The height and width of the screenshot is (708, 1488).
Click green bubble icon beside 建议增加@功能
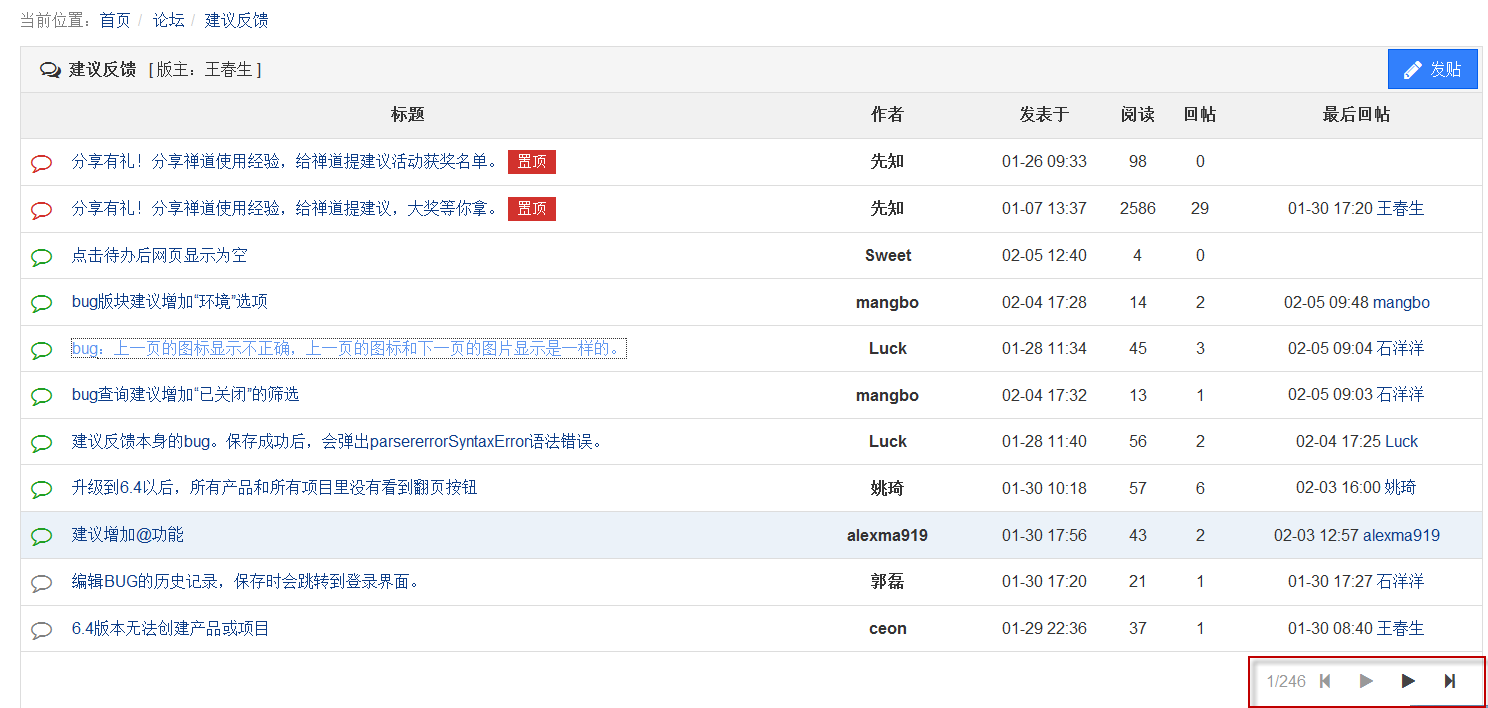41,536
